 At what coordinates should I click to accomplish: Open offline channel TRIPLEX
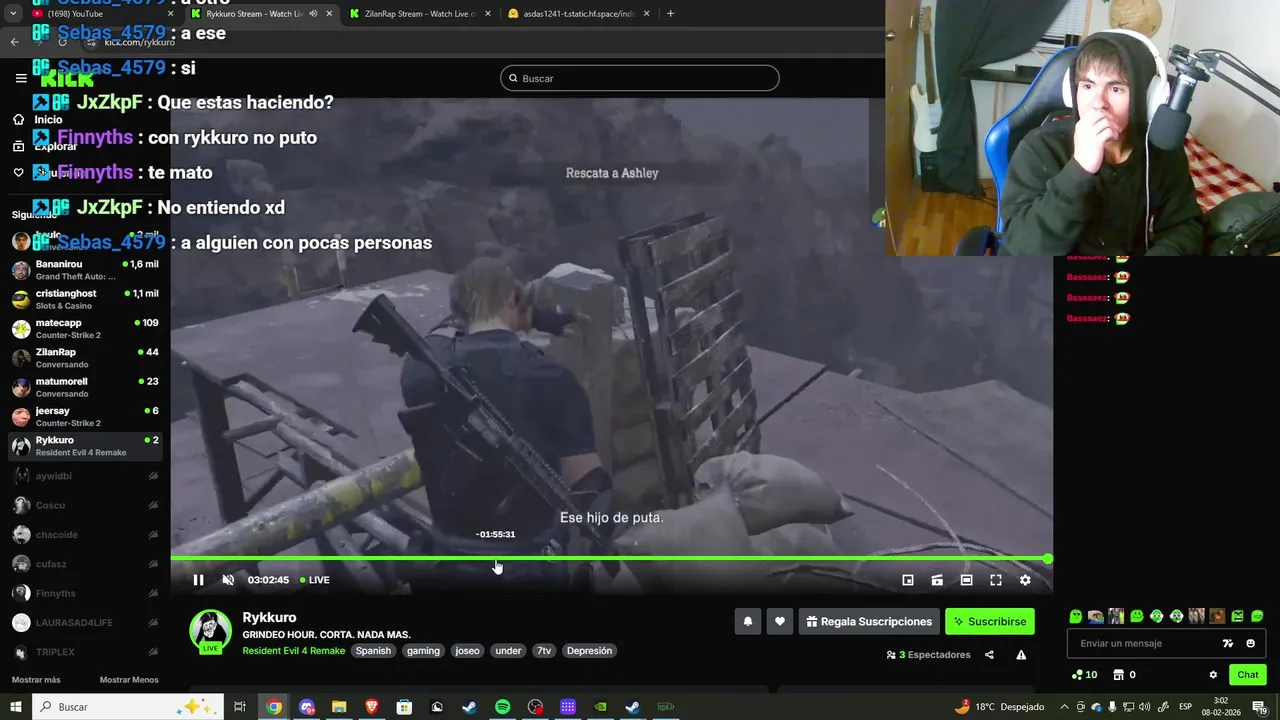point(85,652)
